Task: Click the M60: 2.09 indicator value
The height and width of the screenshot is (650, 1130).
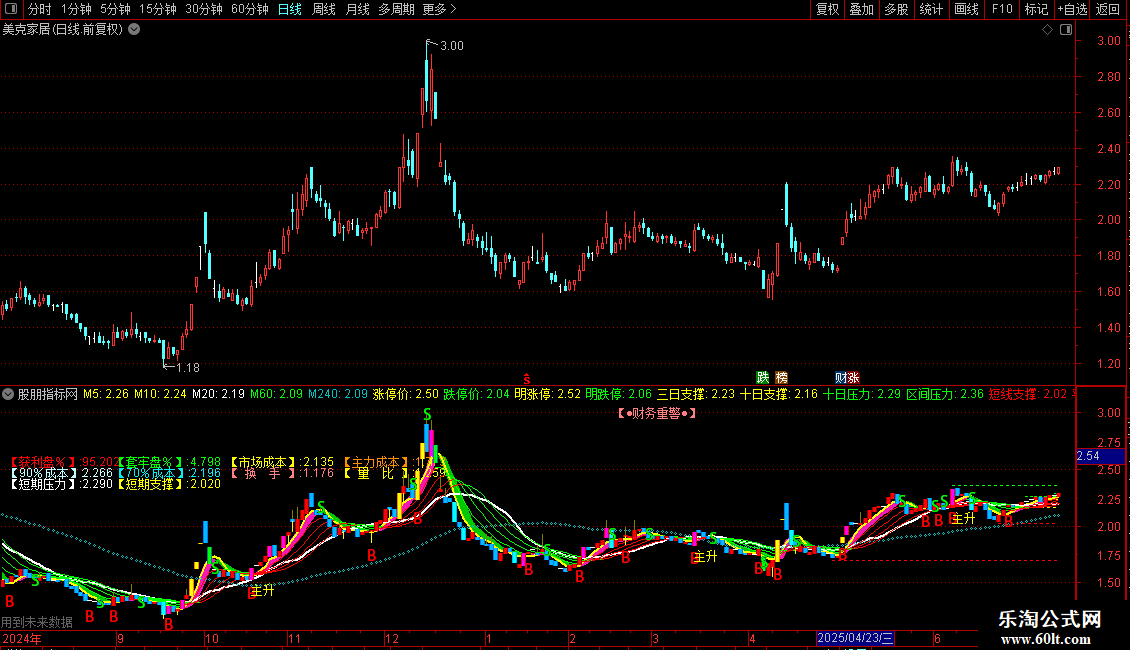Action: [x=277, y=394]
